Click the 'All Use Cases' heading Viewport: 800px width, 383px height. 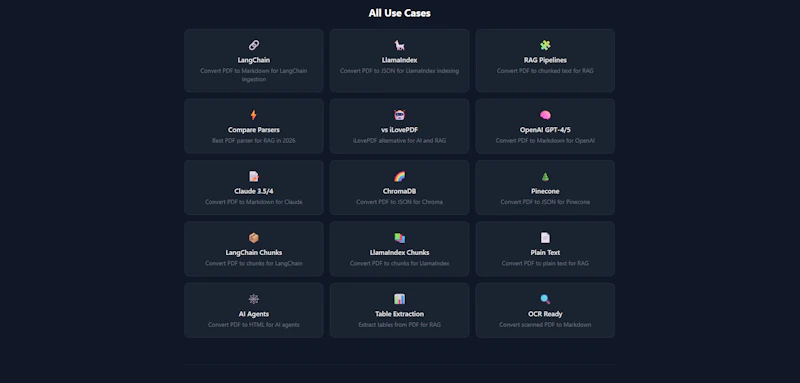click(x=399, y=13)
